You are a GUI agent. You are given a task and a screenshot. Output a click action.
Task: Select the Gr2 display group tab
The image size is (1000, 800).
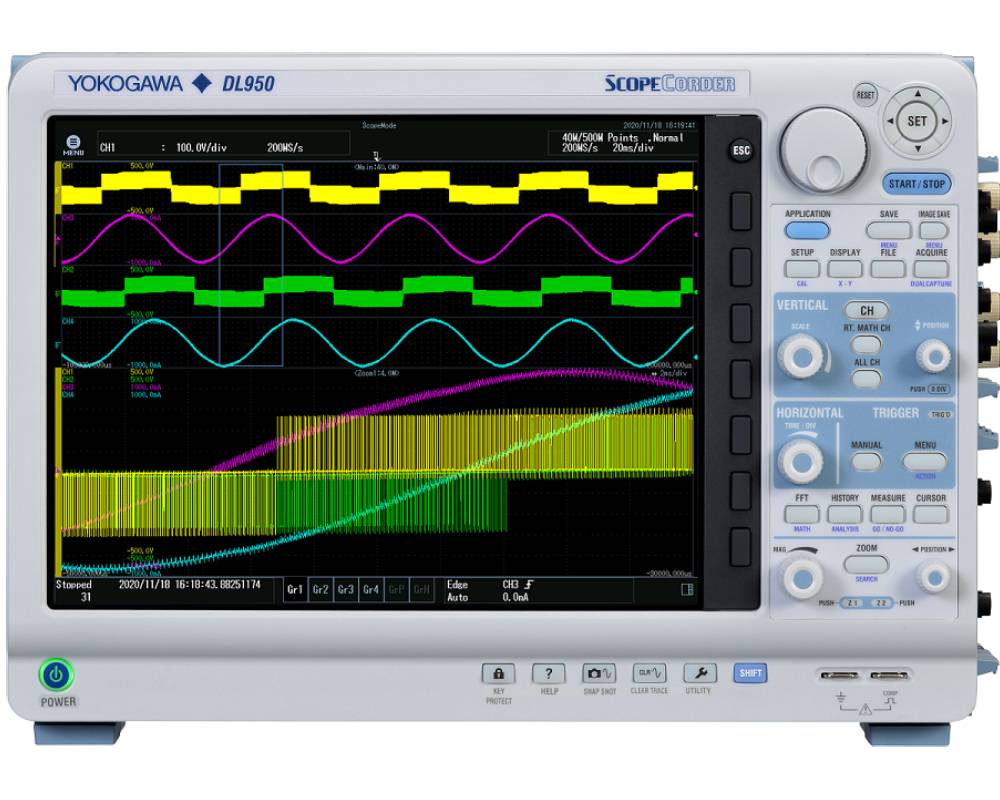tap(320, 590)
